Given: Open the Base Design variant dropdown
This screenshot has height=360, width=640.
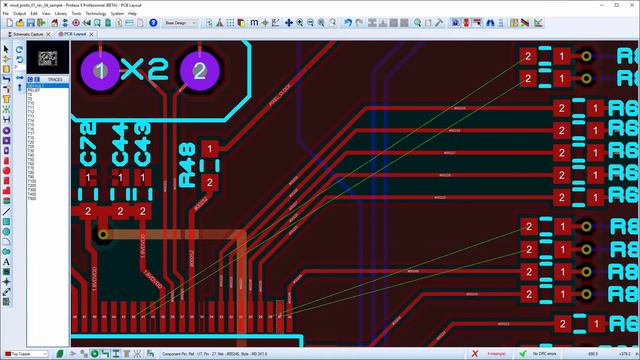Looking at the screenshot, I should point(180,23).
